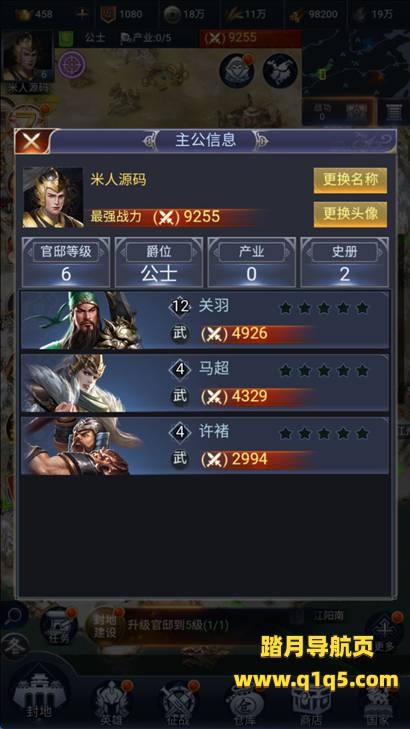
Task: Open the 英雄 helmet icon
Action: coord(112,701)
